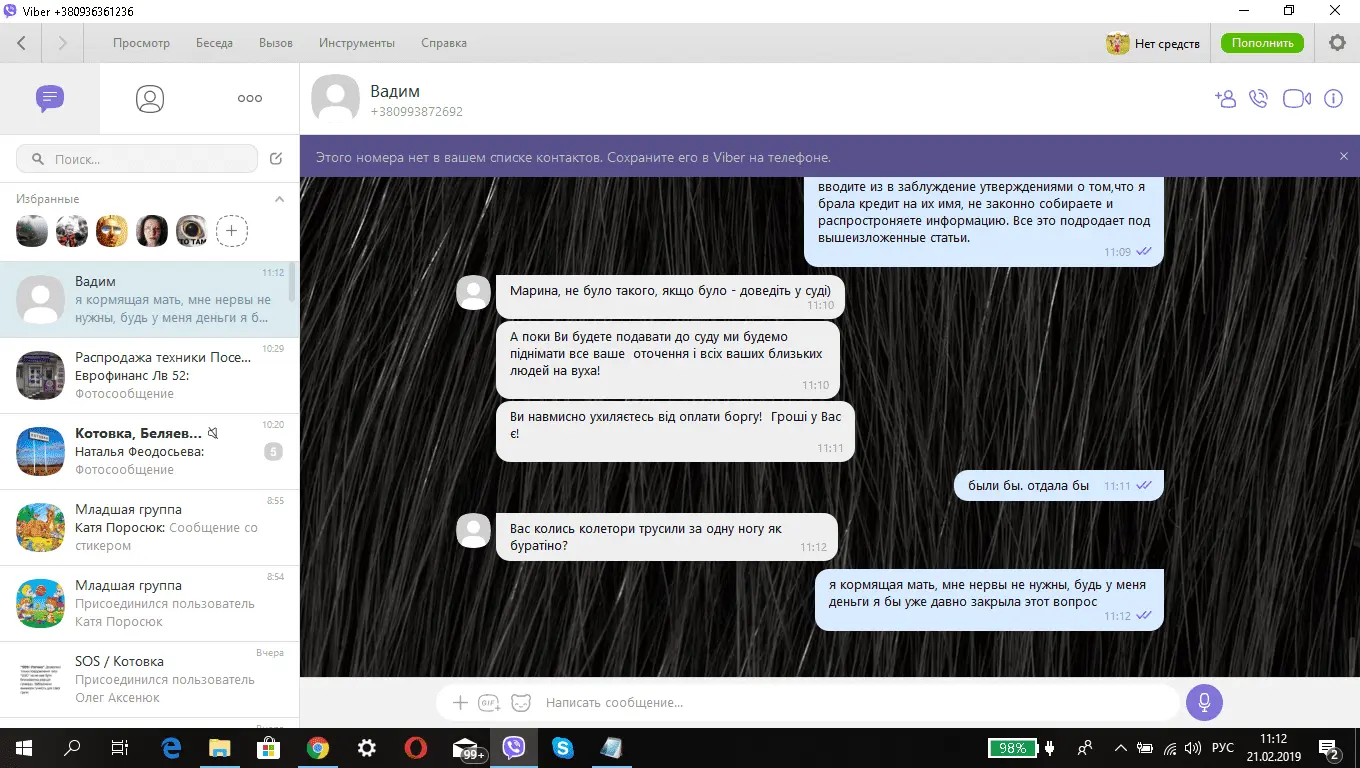The image size is (1360, 768).
Task: Open the GIF picker icon
Action: 489,703
